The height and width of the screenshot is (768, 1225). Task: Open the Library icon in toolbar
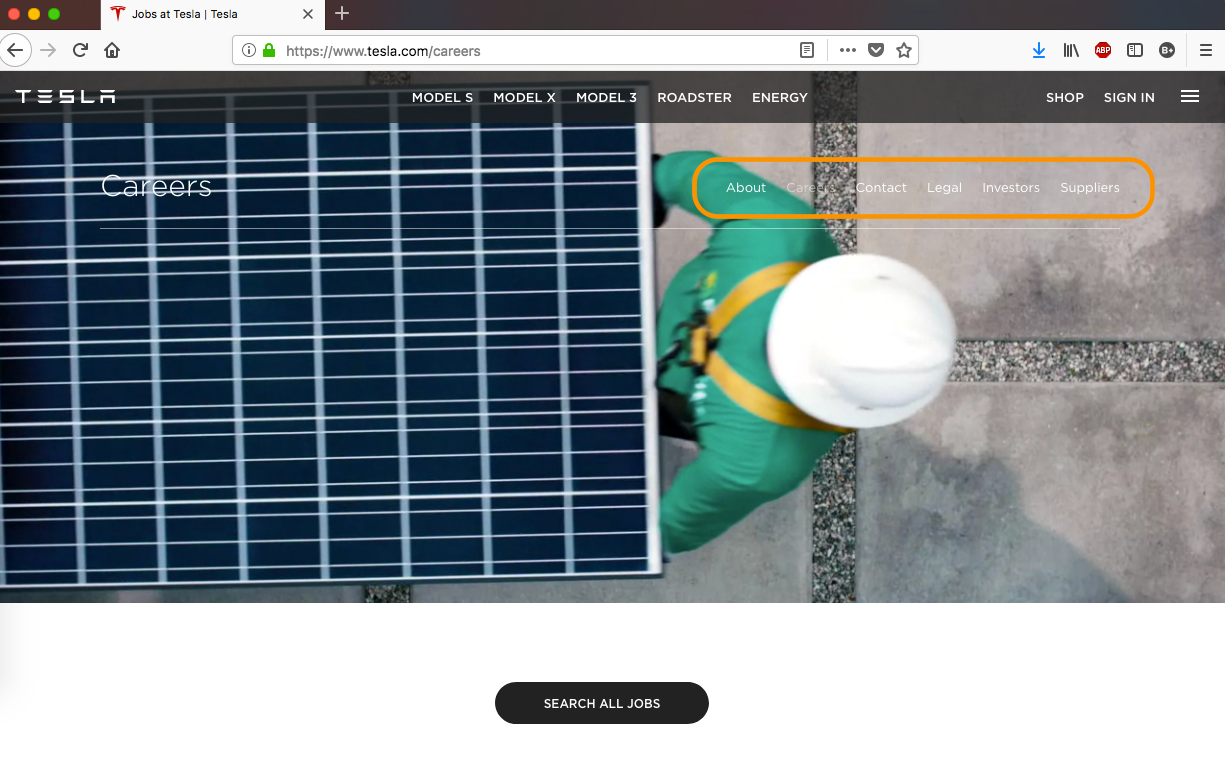pos(1071,50)
